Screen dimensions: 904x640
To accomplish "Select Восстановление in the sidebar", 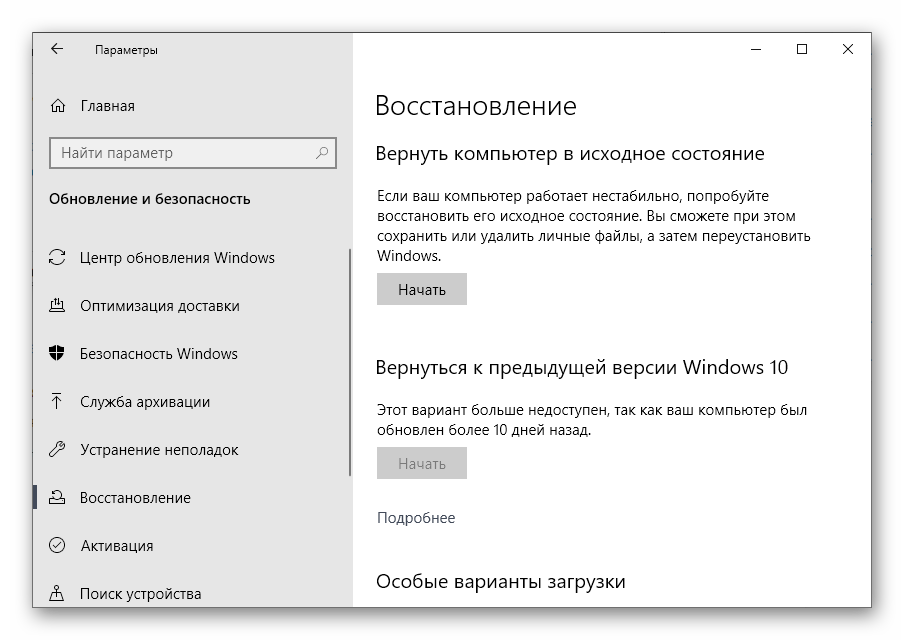I will (135, 498).
